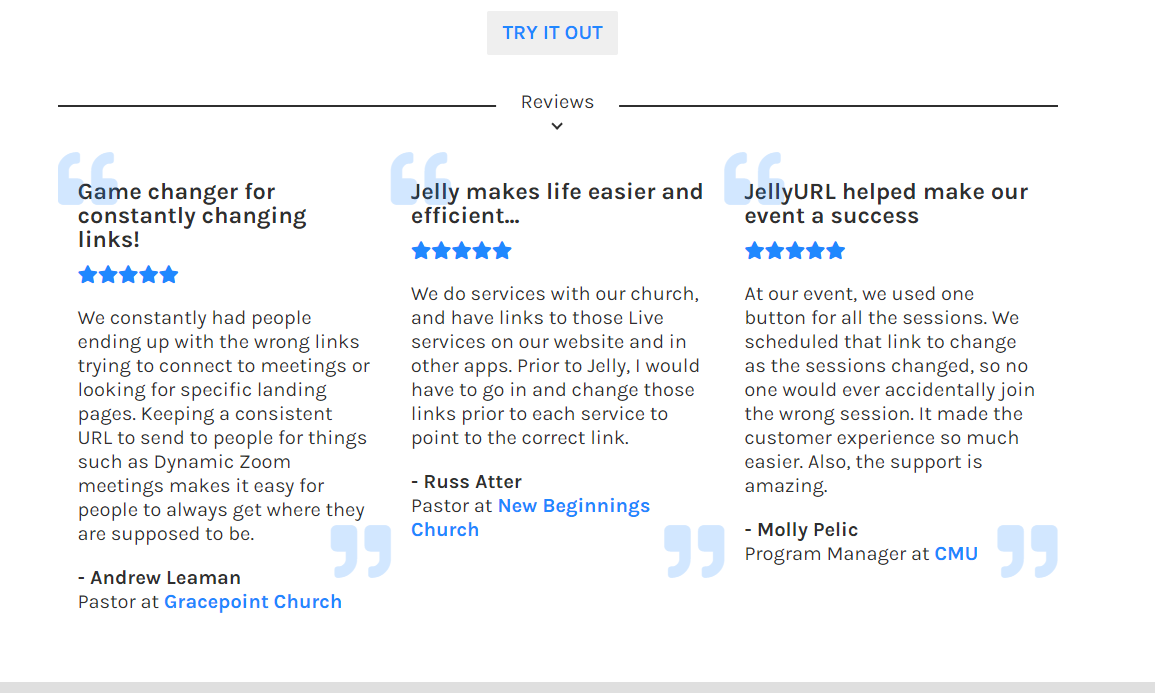Image resolution: width=1155 pixels, height=693 pixels.
Task: Click the star rating under Game changer review
Action: (128, 274)
